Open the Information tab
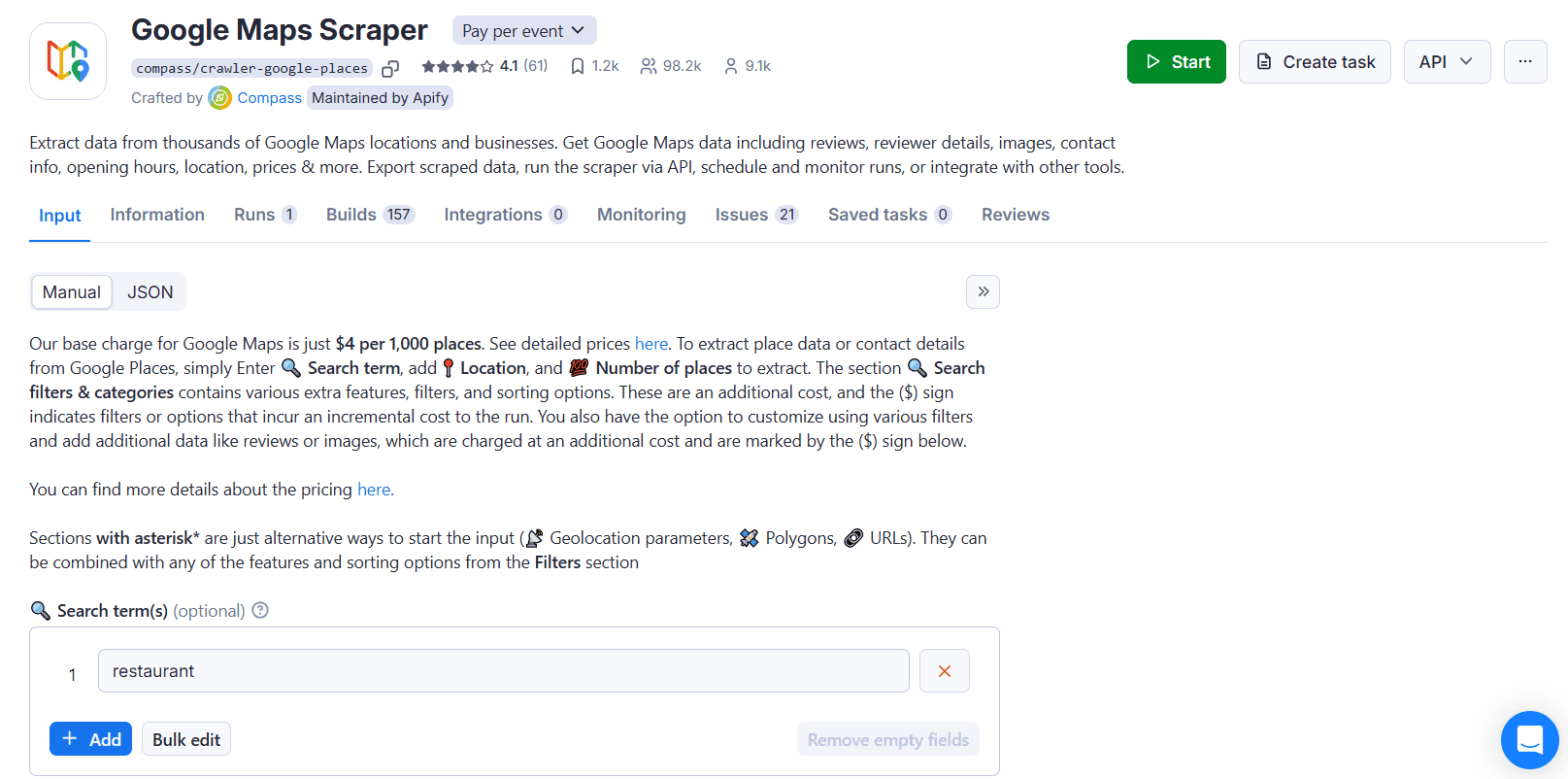The width and height of the screenshot is (1568, 779). (x=157, y=215)
